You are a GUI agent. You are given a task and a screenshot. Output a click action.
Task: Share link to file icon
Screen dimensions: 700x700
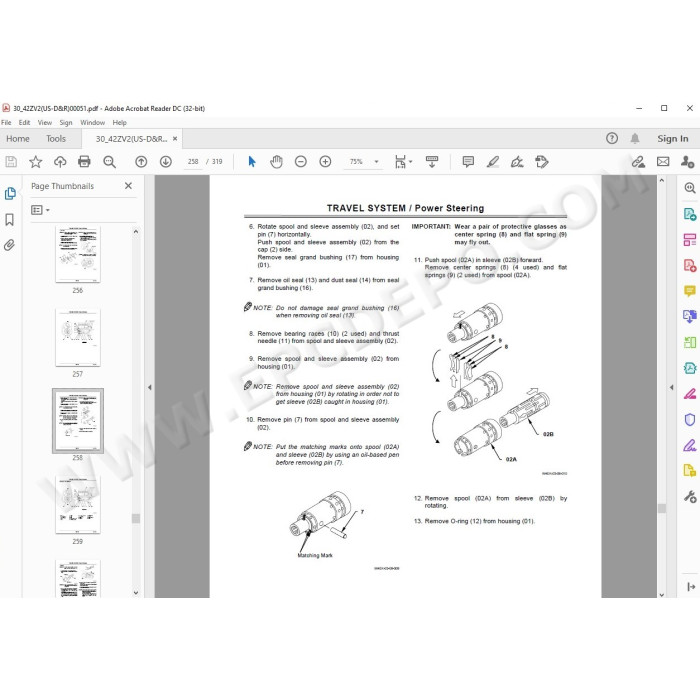(x=638, y=162)
